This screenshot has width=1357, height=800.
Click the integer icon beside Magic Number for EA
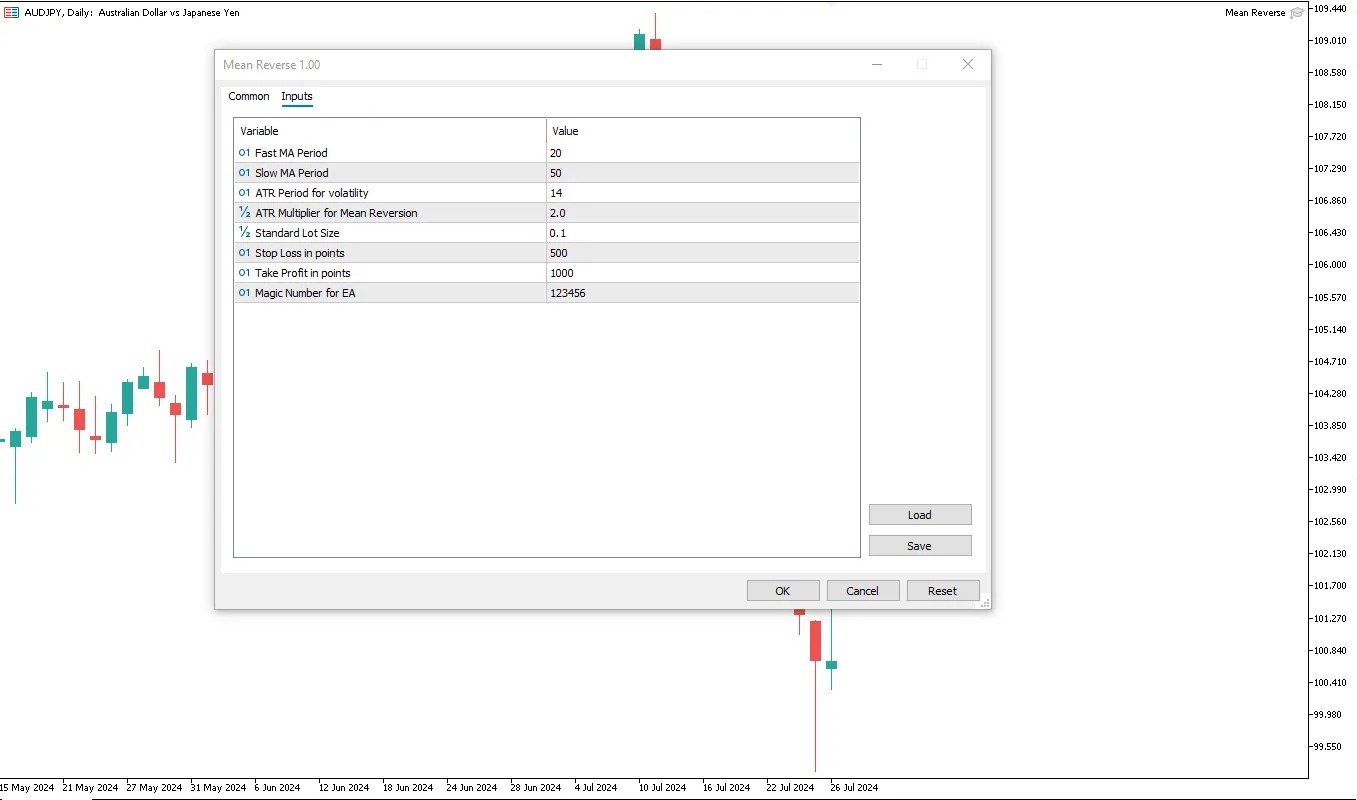point(244,293)
